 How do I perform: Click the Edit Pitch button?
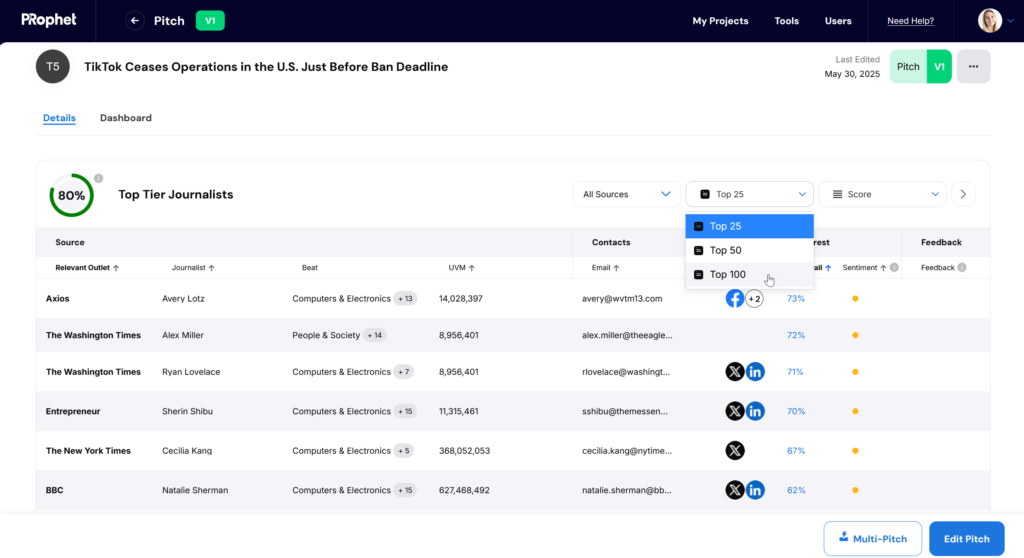click(967, 539)
